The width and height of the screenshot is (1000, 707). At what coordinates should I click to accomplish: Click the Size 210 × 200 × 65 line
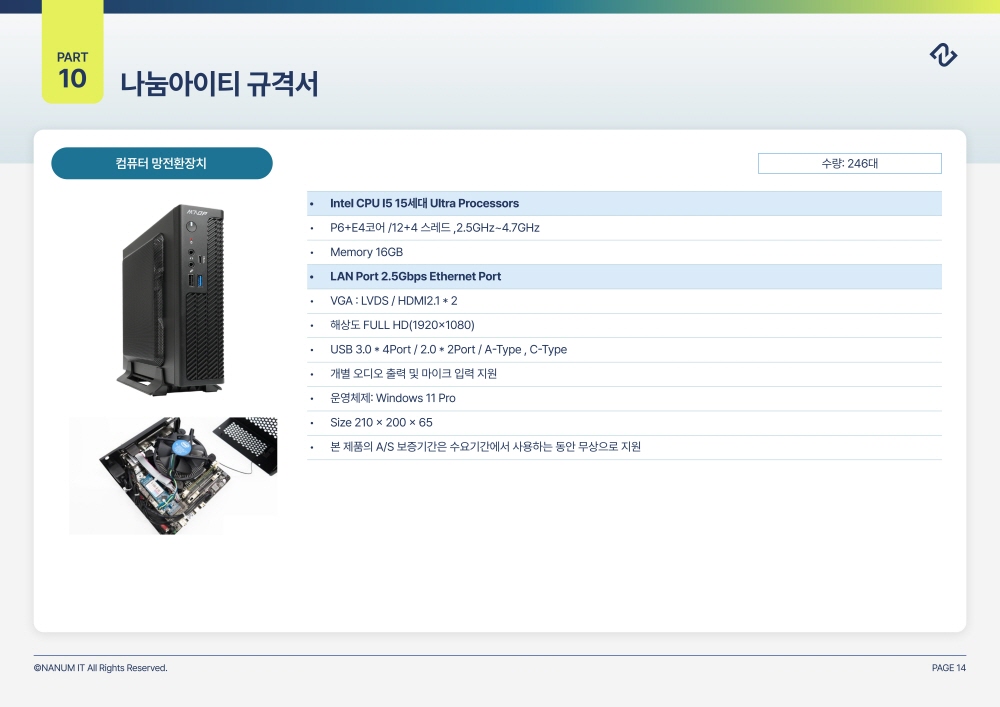coord(381,423)
